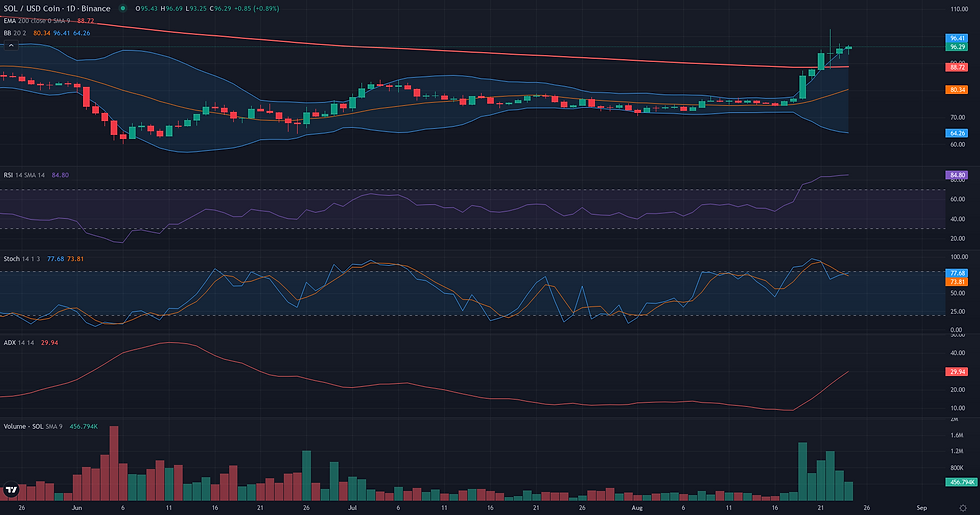The image size is (980, 515).
Task: Select the Stoch 14 1 3 legend
Action: coord(22,259)
